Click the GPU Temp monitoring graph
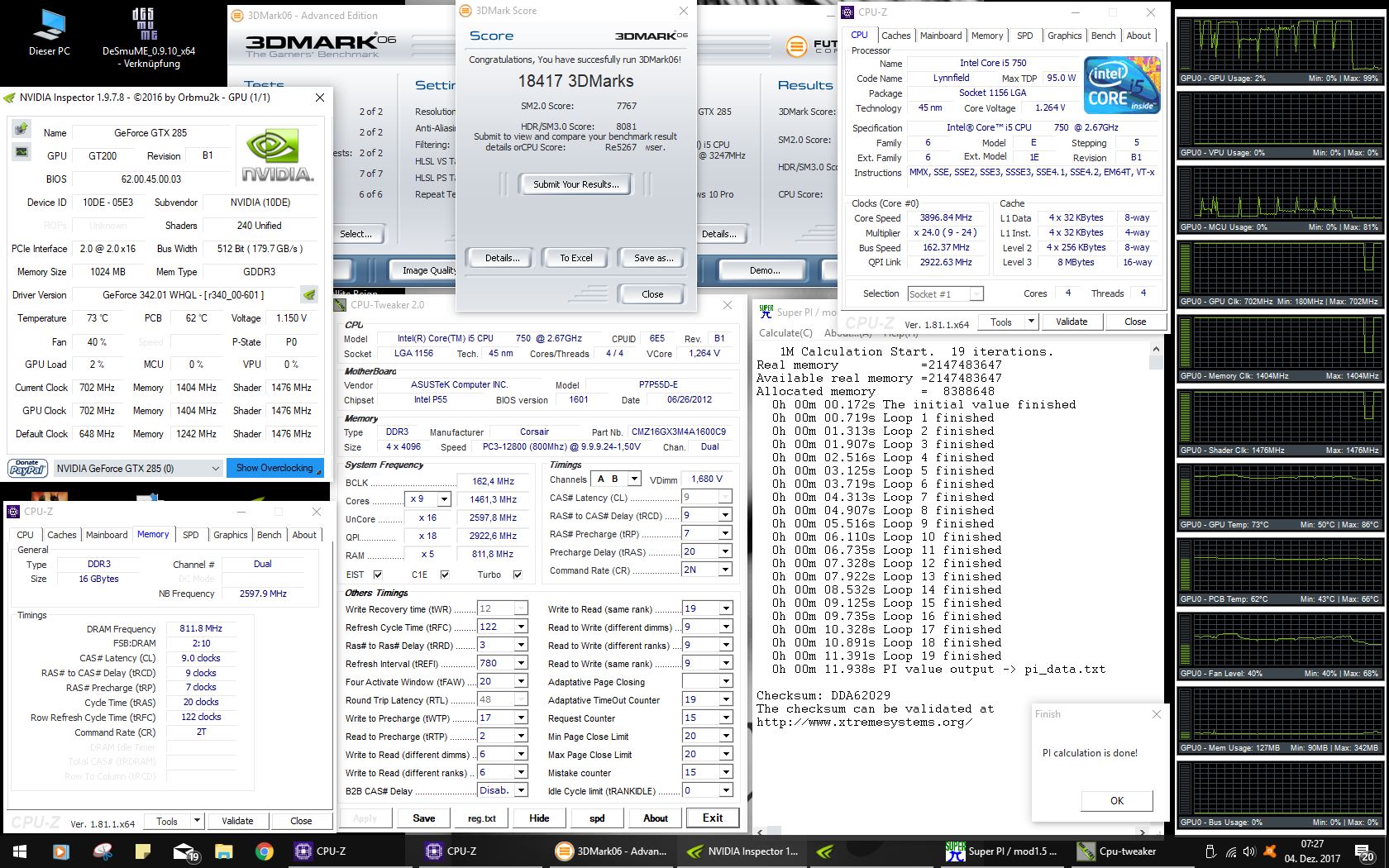Viewport: 1389px width, 868px height. point(1281,497)
